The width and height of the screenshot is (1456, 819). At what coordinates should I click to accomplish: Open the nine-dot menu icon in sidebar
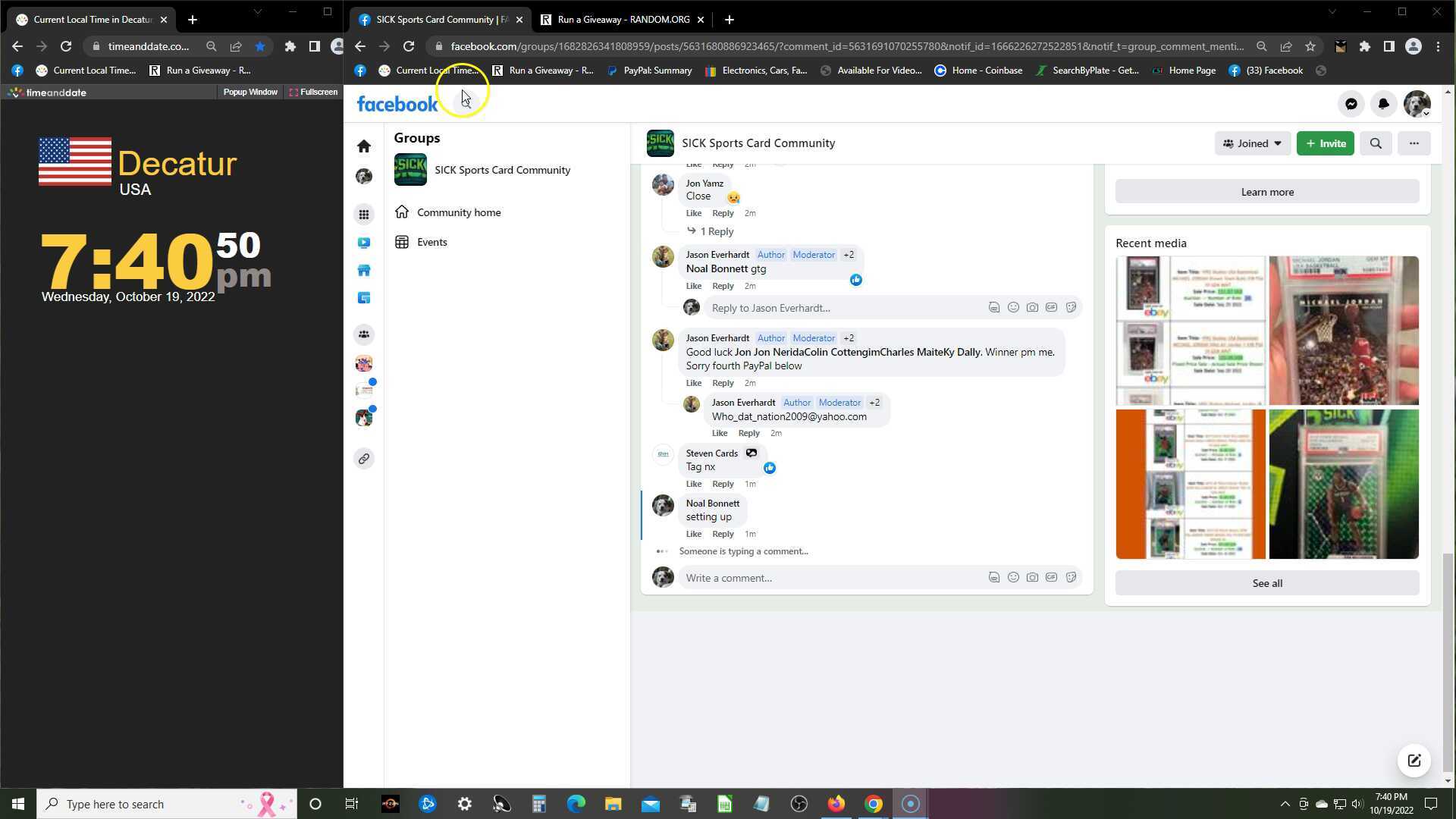(x=364, y=215)
